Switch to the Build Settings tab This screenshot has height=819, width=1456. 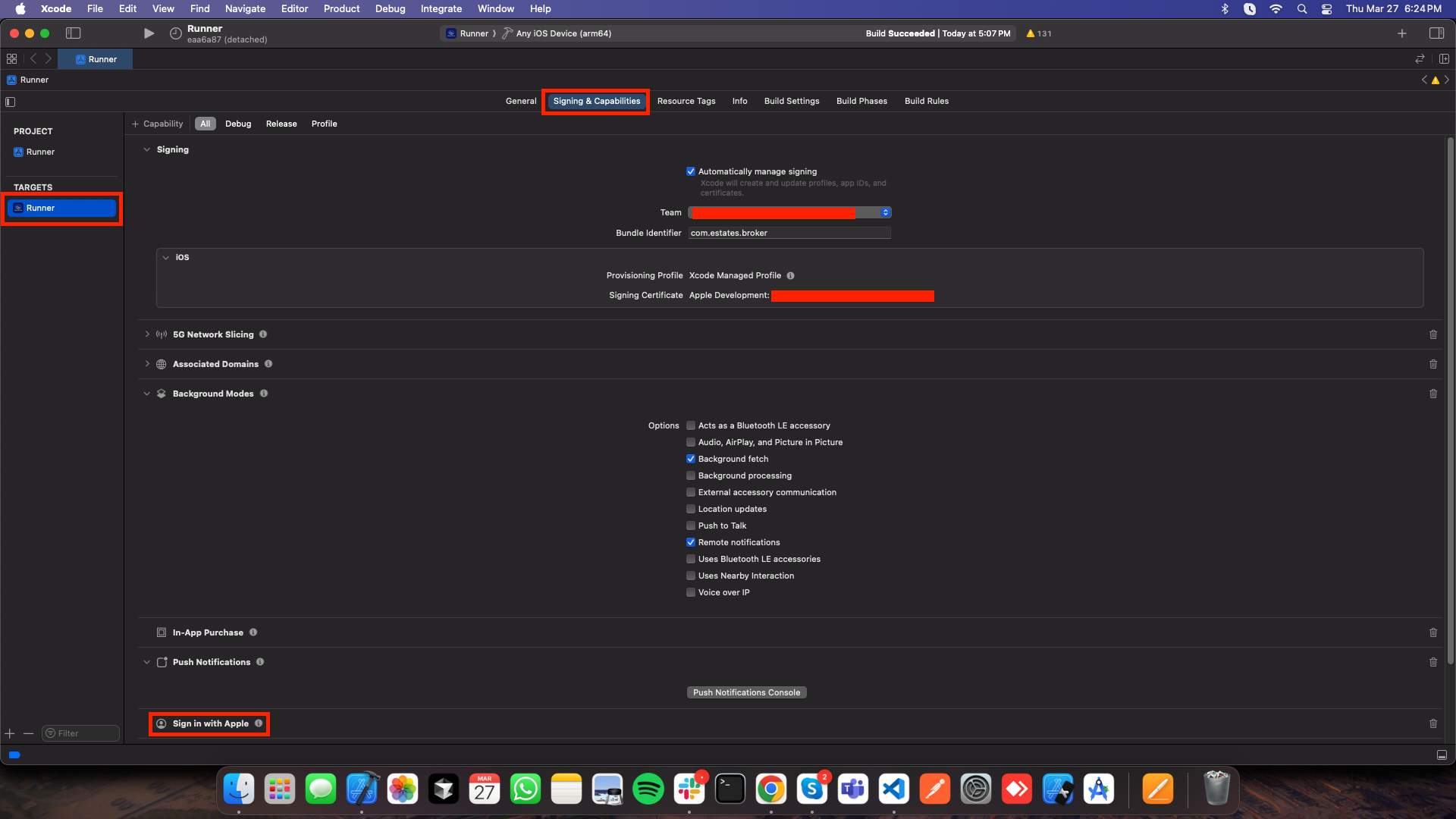click(791, 101)
